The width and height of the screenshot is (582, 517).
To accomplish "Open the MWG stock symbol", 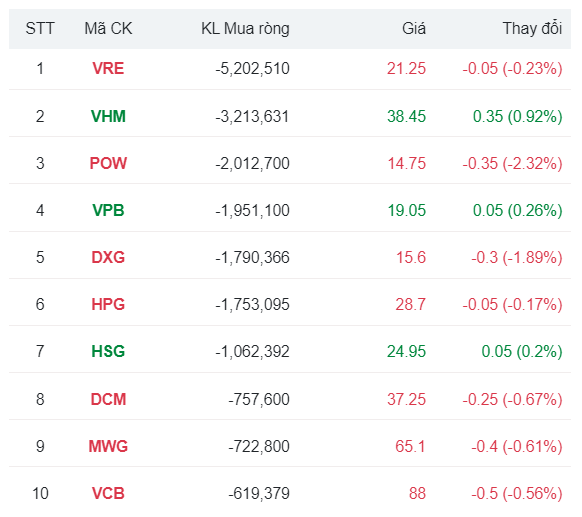I will (x=108, y=446).
